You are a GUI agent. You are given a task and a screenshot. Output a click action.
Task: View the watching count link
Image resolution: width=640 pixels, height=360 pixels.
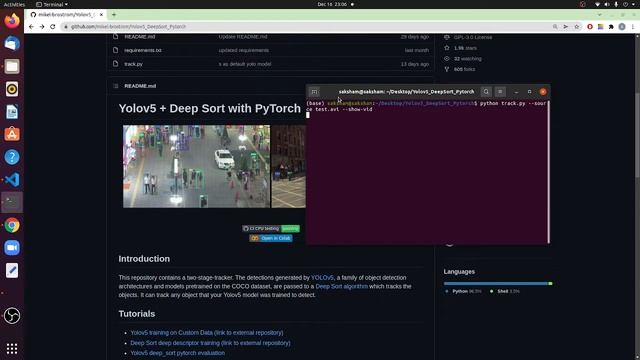467,59
